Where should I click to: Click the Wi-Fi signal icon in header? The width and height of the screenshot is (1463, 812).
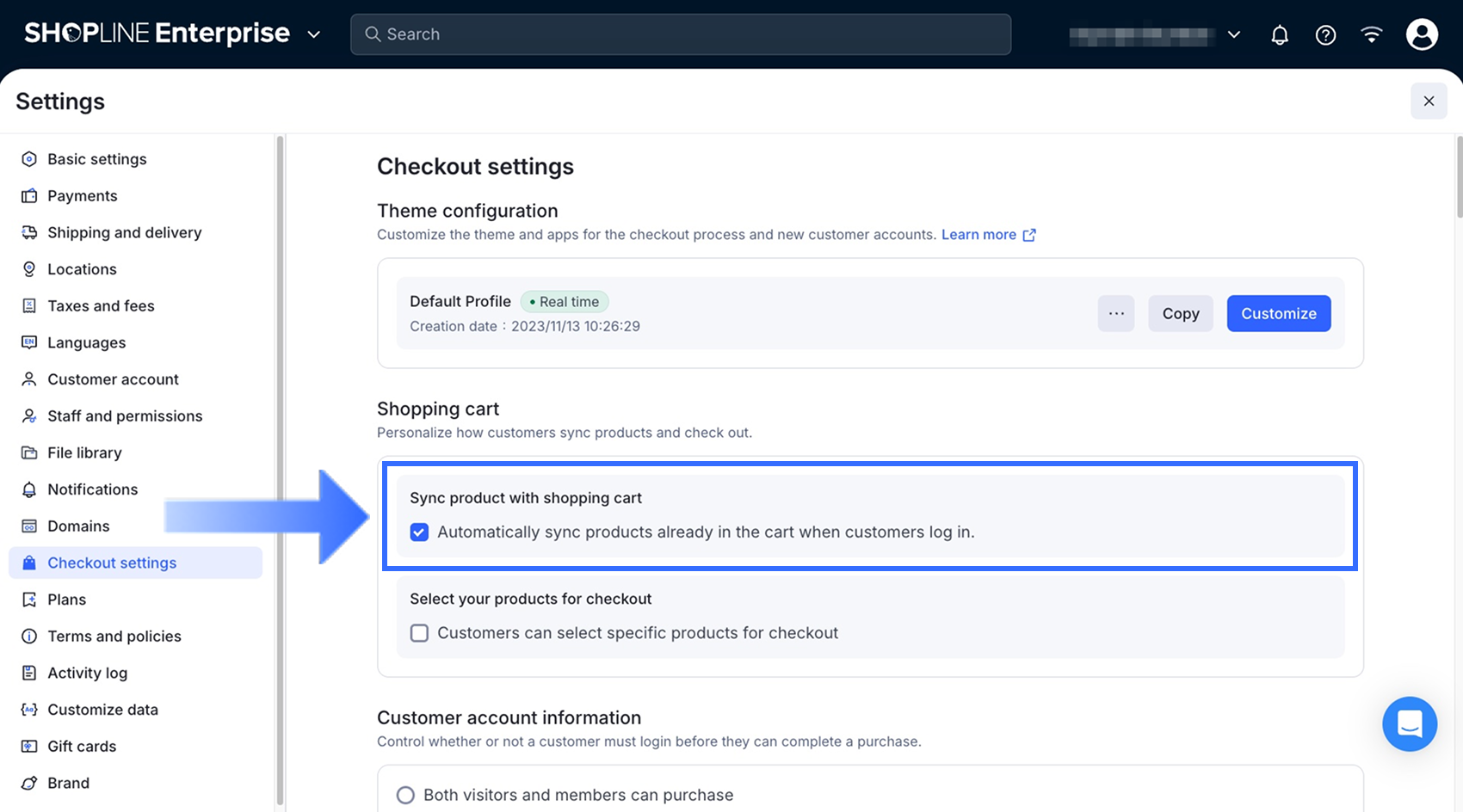point(1371,34)
